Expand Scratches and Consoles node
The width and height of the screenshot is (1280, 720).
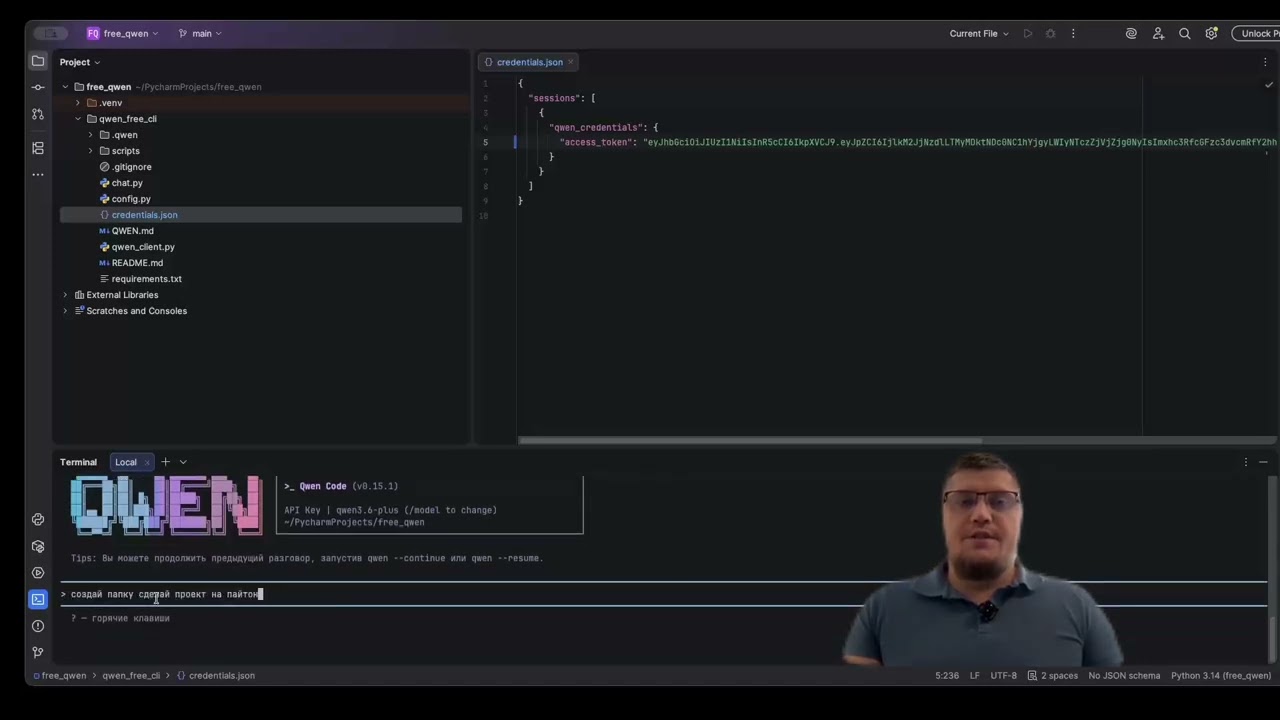point(66,311)
